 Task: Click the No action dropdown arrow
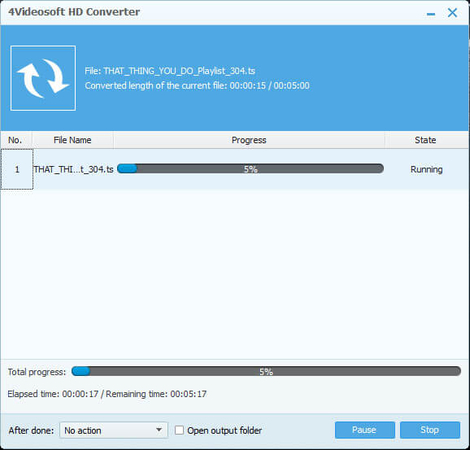pyautogui.click(x=159, y=430)
